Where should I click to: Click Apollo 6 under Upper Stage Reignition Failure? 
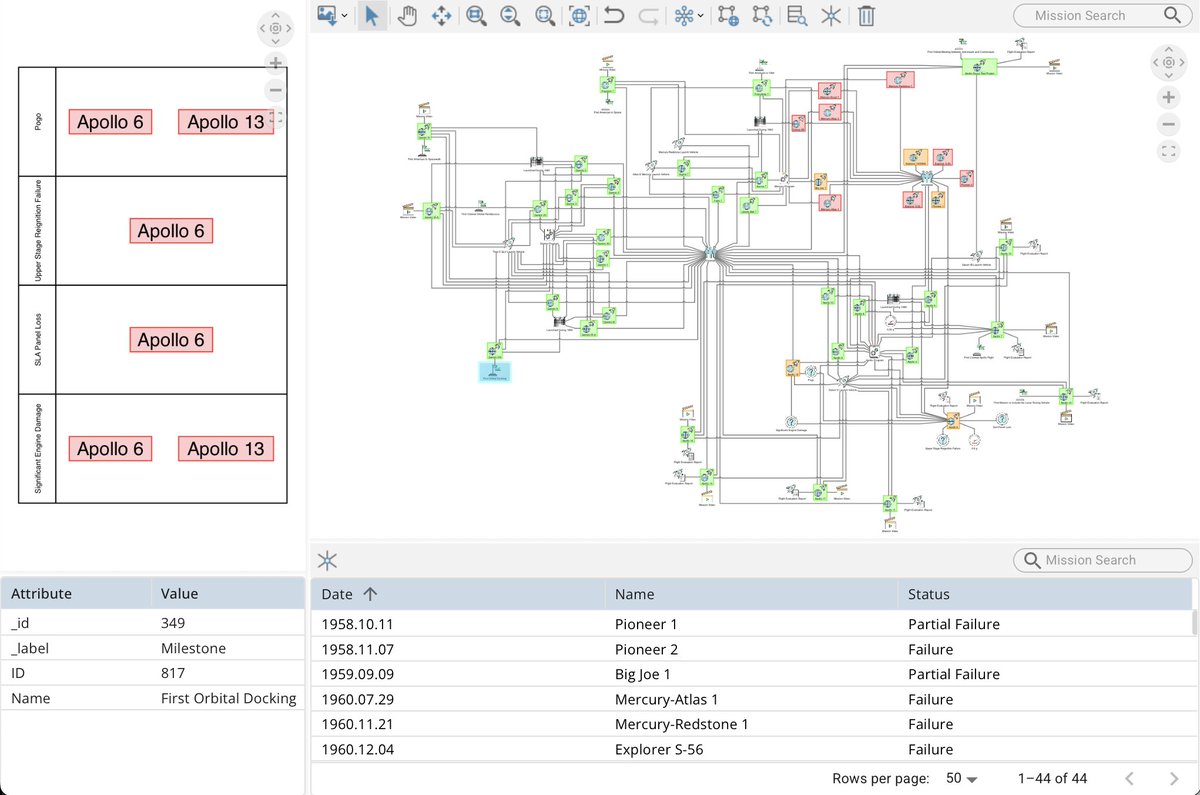tap(171, 231)
